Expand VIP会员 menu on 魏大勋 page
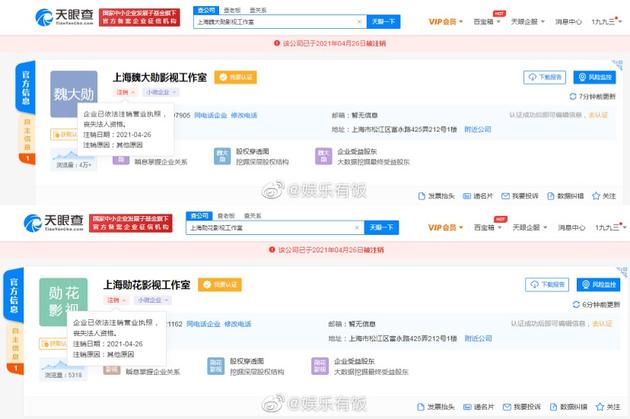Screen dimensions: 630x419 coord(446,22)
